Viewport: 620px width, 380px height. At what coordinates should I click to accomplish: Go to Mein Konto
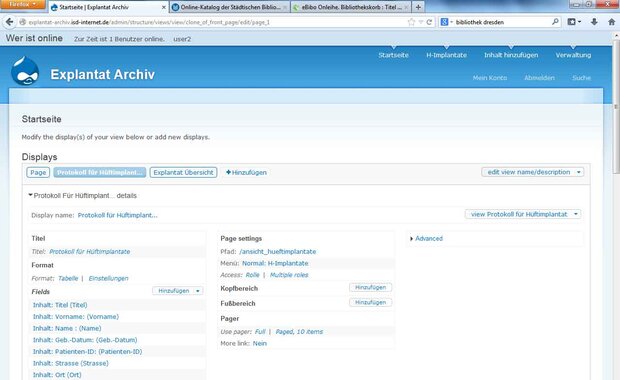pos(490,78)
